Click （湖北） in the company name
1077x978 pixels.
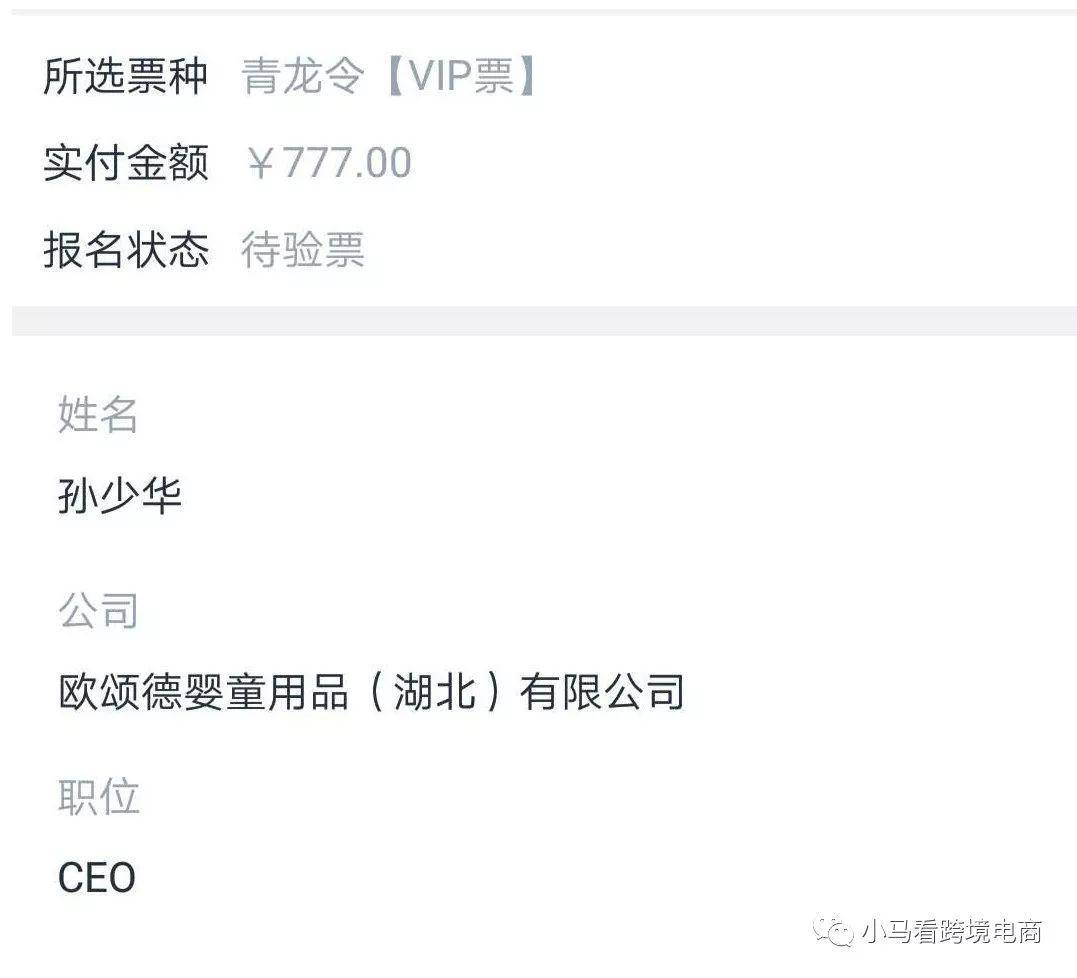pos(435,692)
